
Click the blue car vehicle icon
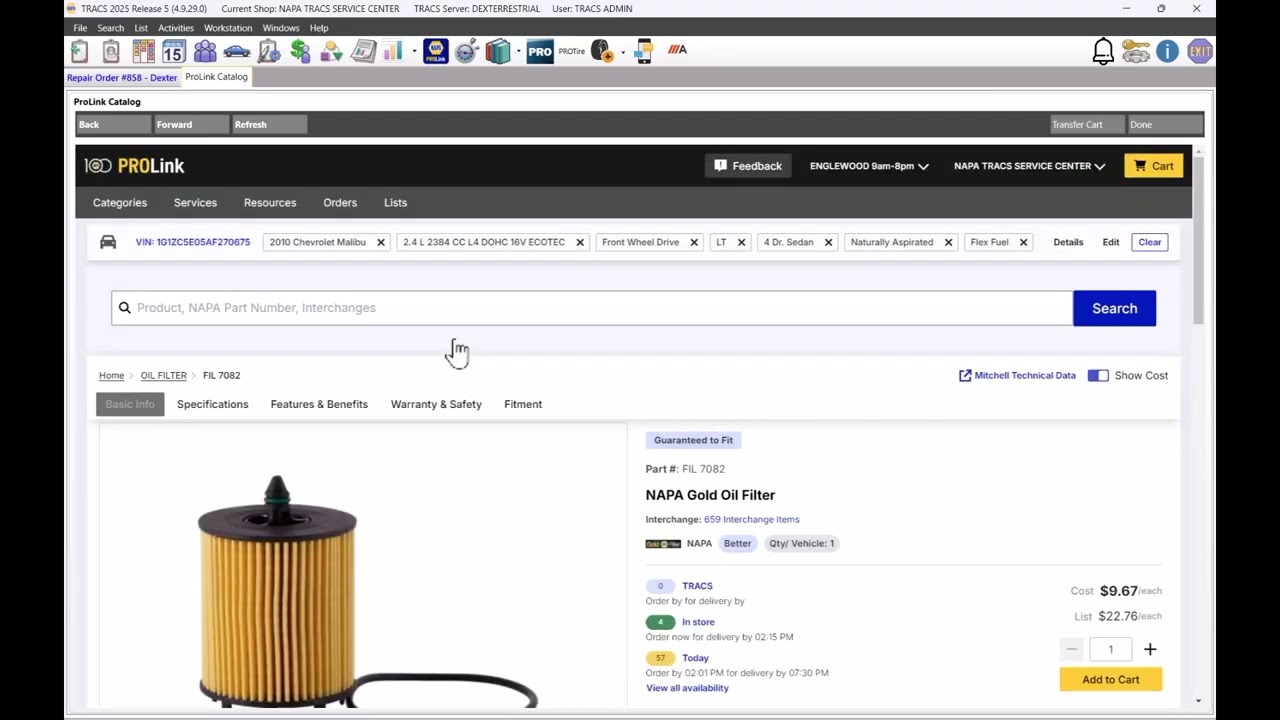(x=237, y=51)
